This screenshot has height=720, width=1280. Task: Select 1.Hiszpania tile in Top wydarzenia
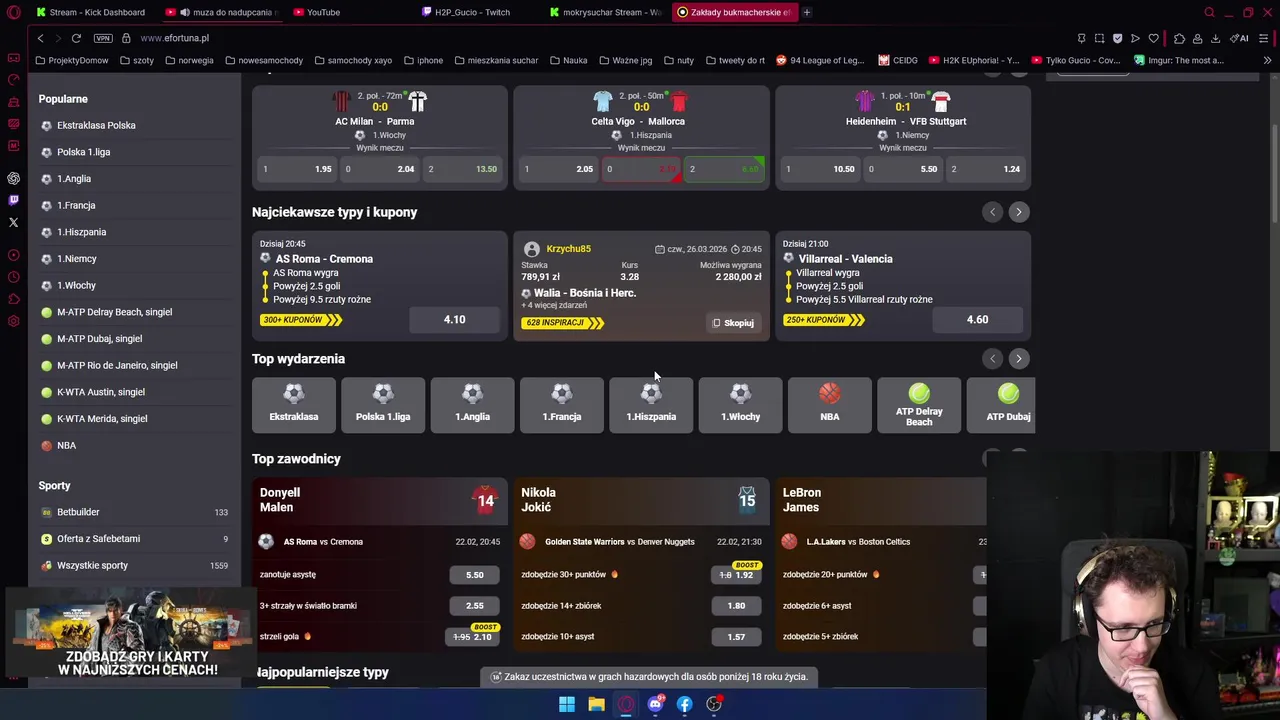click(651, 404)
